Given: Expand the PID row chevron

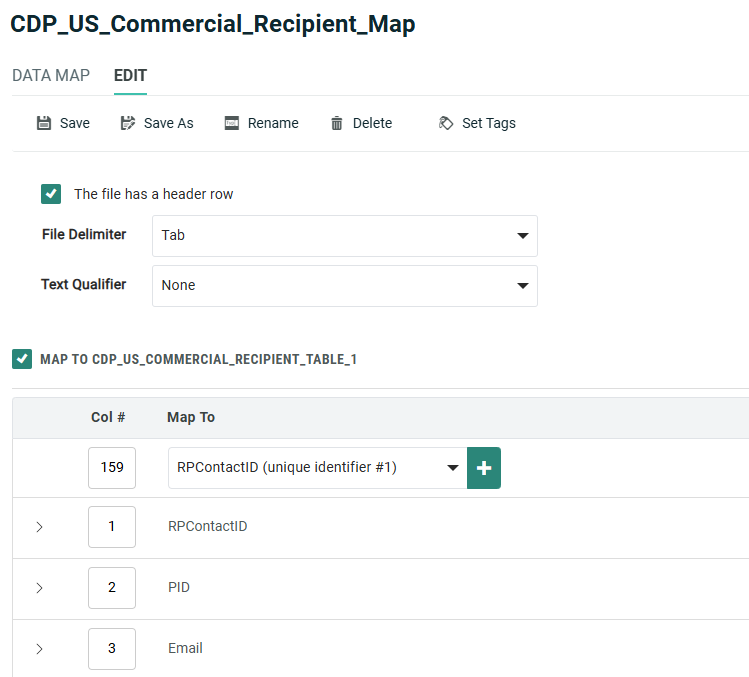Looking at the screenshot, I should (39, 588).
